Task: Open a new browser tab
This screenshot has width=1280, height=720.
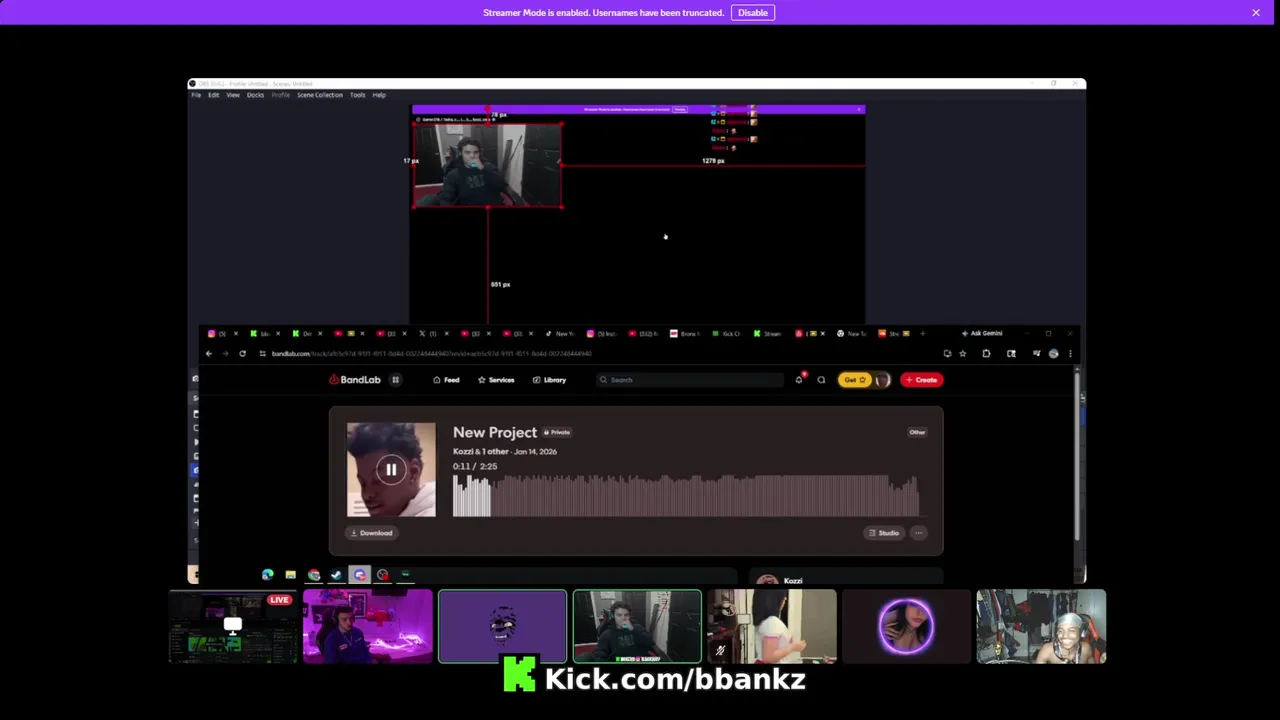Action: [x=922, y=333]
